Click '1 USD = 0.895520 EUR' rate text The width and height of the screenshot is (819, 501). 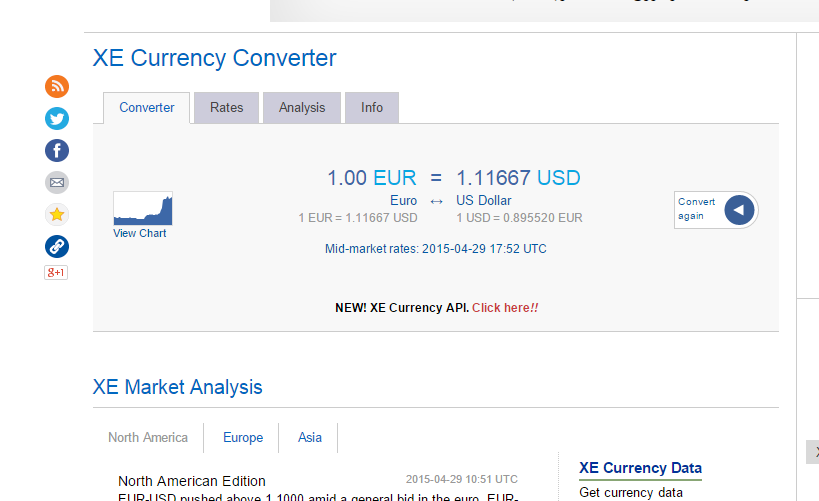pos(519,218)
